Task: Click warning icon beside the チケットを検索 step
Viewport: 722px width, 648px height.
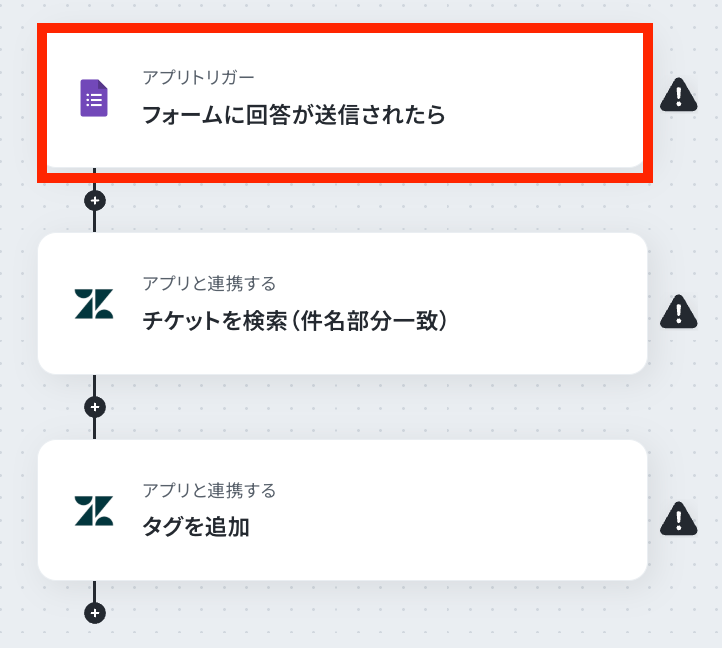Action: [x=679, y=311]
